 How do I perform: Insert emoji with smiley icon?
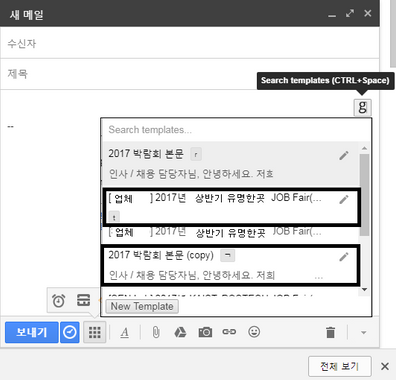coord(254,332)
